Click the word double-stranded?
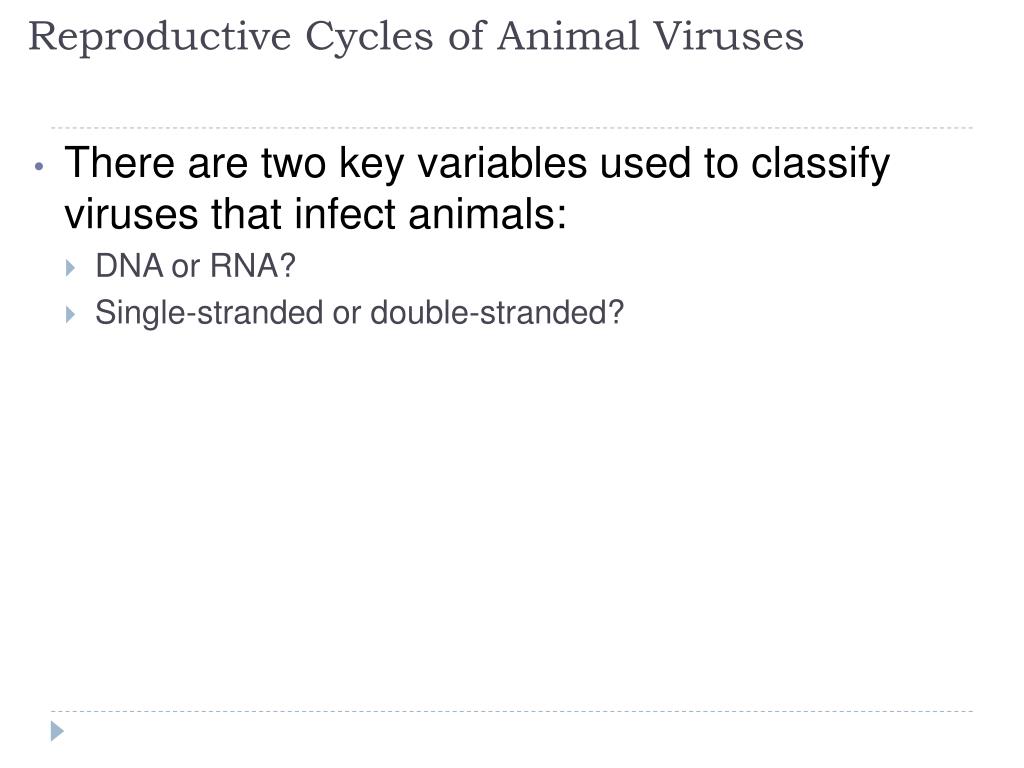 tap(497, 313)
